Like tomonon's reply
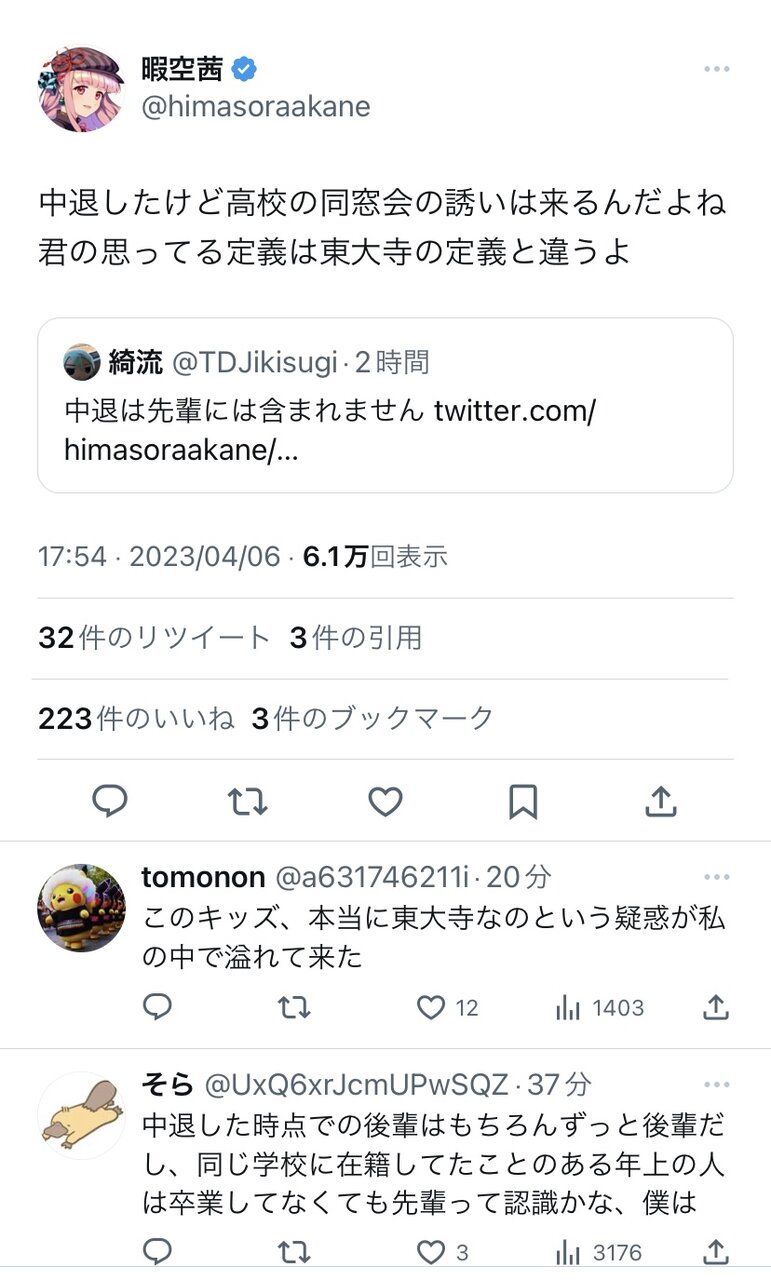 432,1008
